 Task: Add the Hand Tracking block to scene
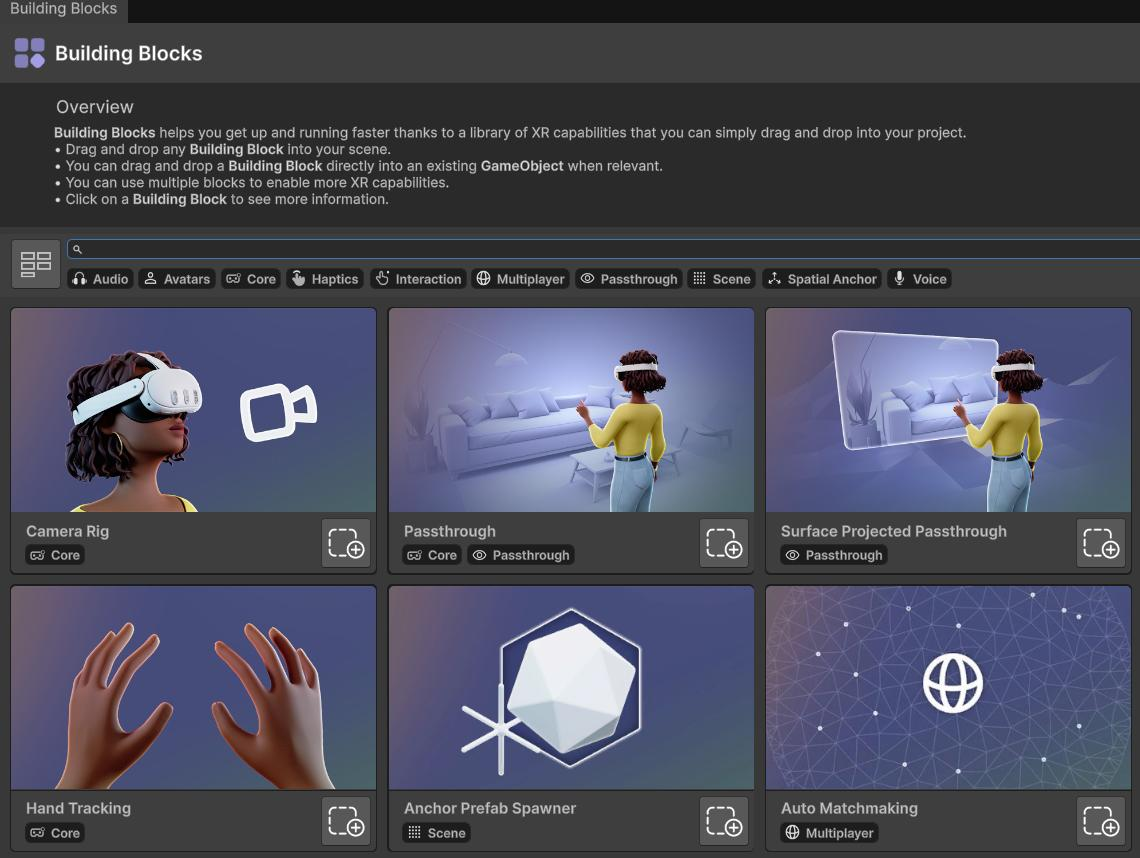click(x=346, y=821)
